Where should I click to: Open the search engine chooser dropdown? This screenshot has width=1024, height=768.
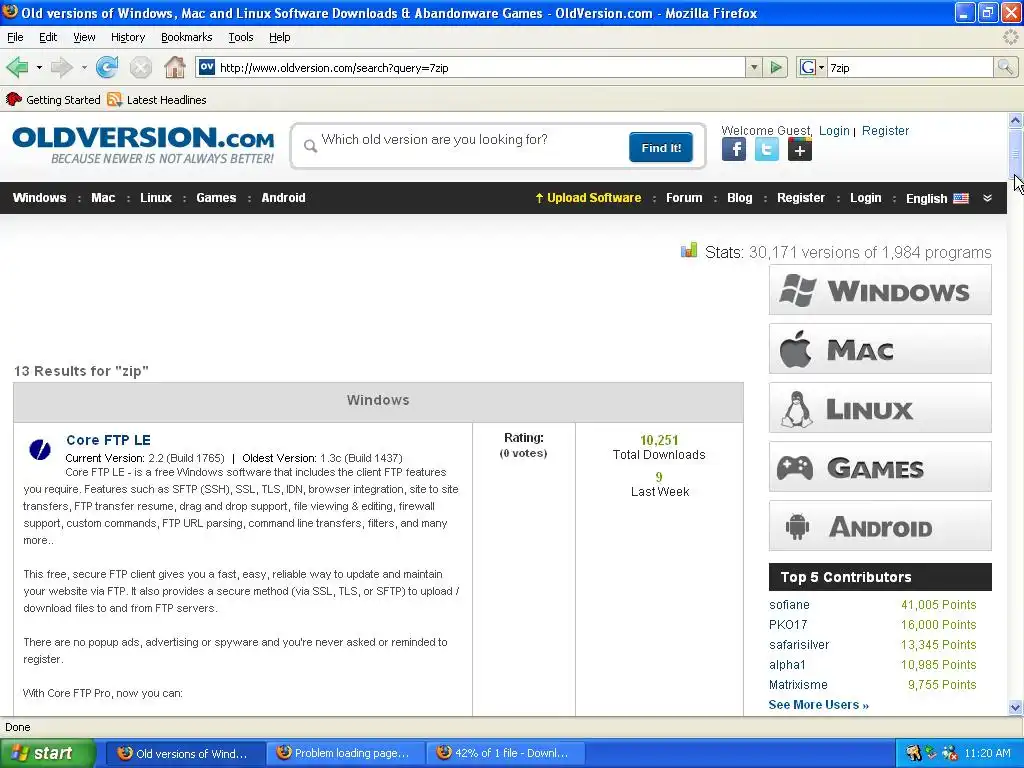point(821,67)
